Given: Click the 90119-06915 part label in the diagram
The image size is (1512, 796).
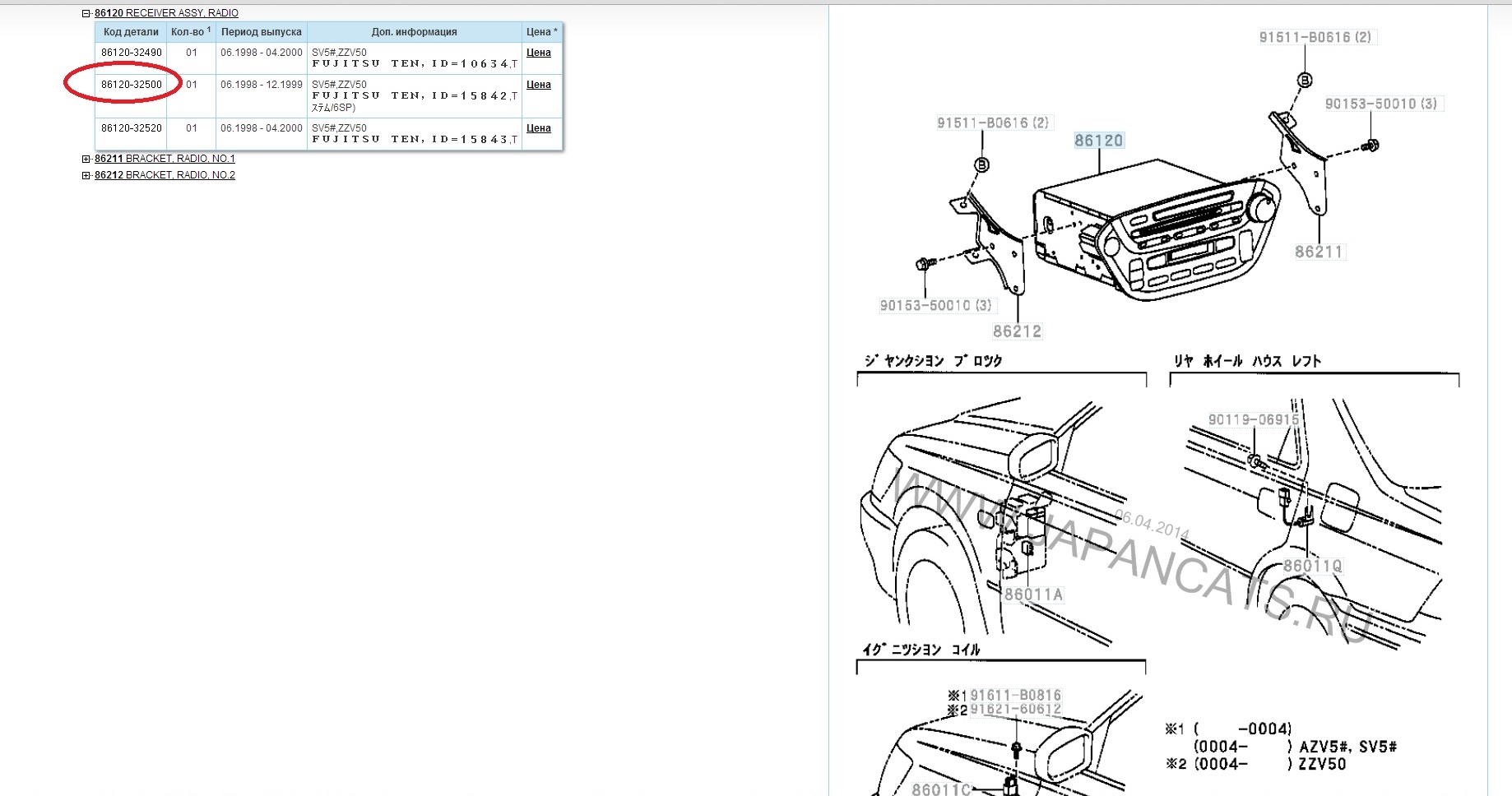Looking at the screenshot, I should coord(1254,420).
